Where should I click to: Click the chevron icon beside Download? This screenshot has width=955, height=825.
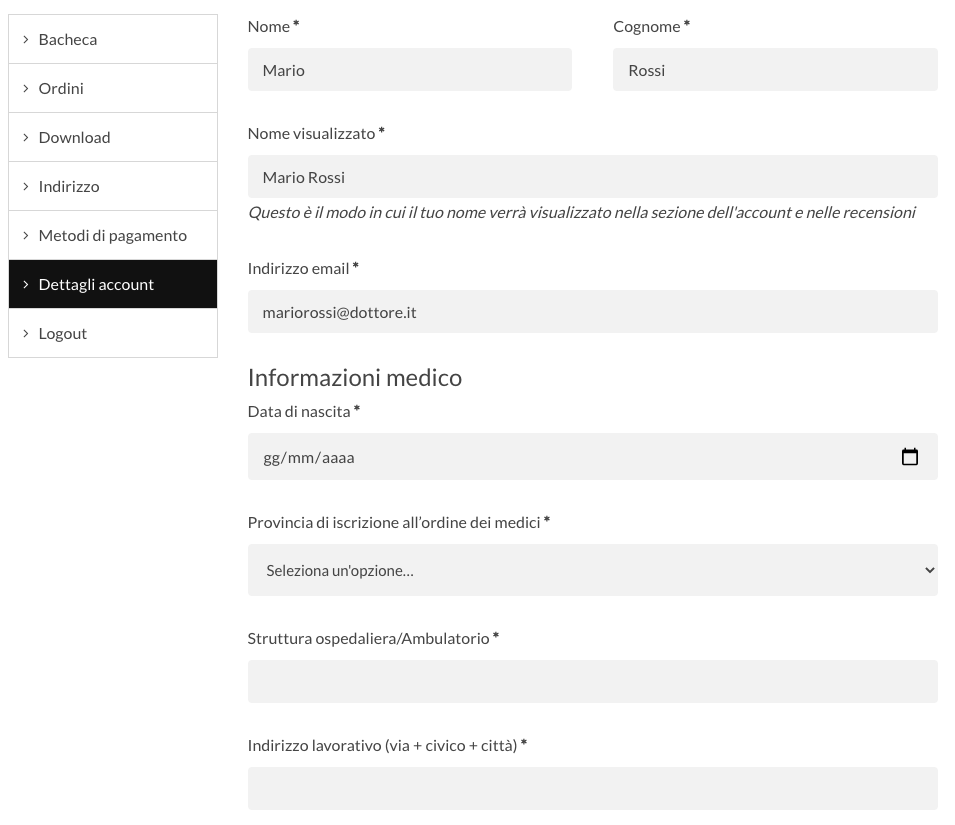tap(26, 137)
